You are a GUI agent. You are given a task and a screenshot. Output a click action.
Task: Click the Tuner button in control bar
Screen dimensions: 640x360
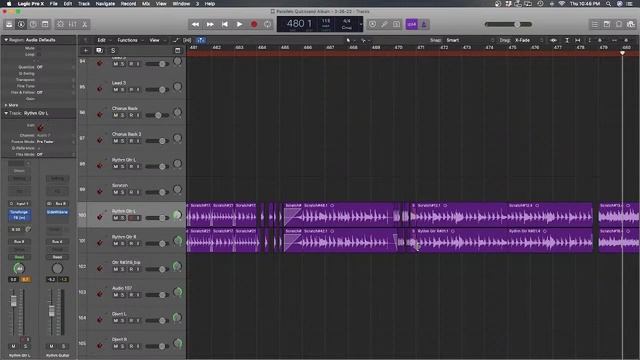(x=384, y=24)
